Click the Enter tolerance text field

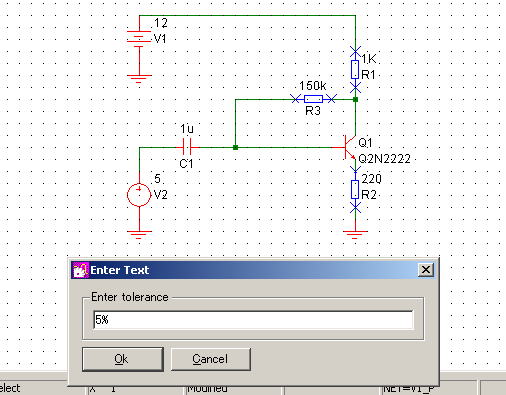(253, 320)
